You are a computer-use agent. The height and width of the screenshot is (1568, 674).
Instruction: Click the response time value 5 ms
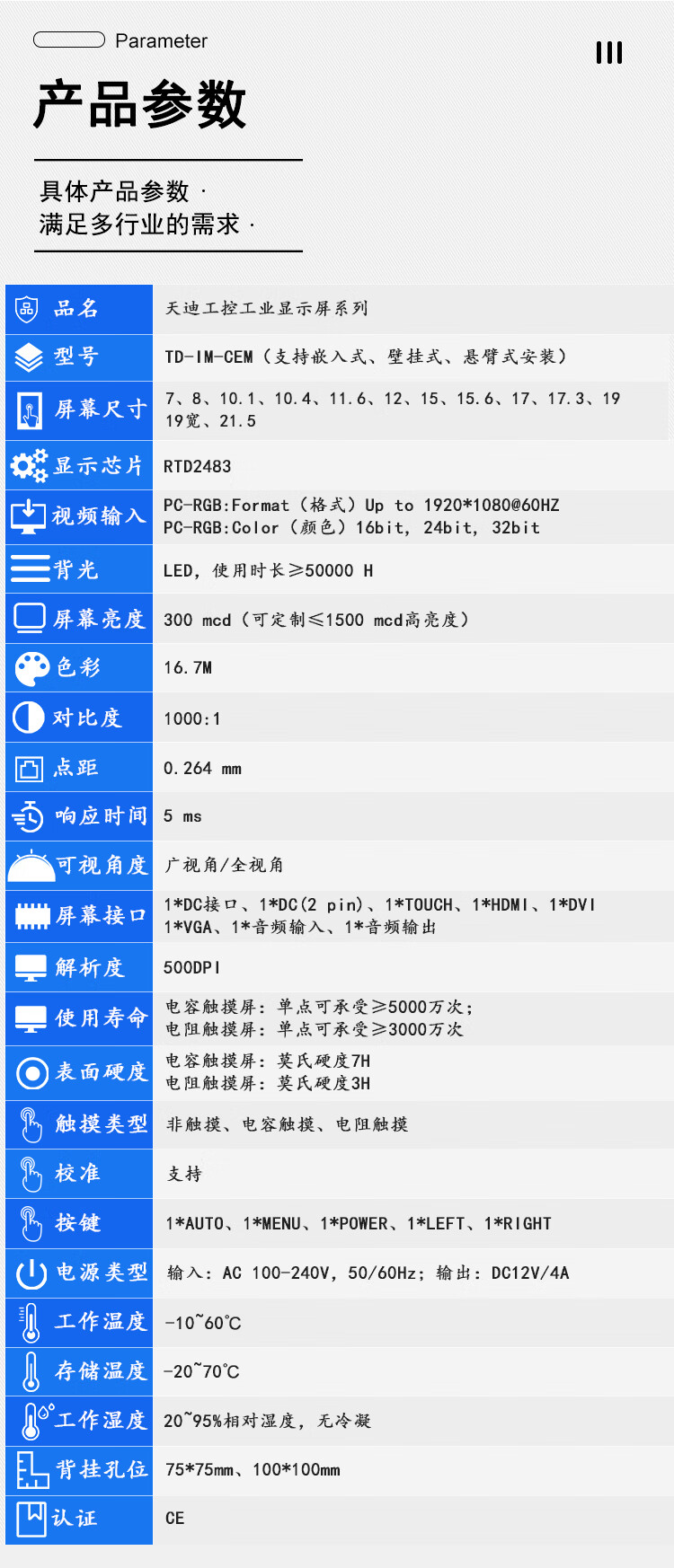pos(182,816)
